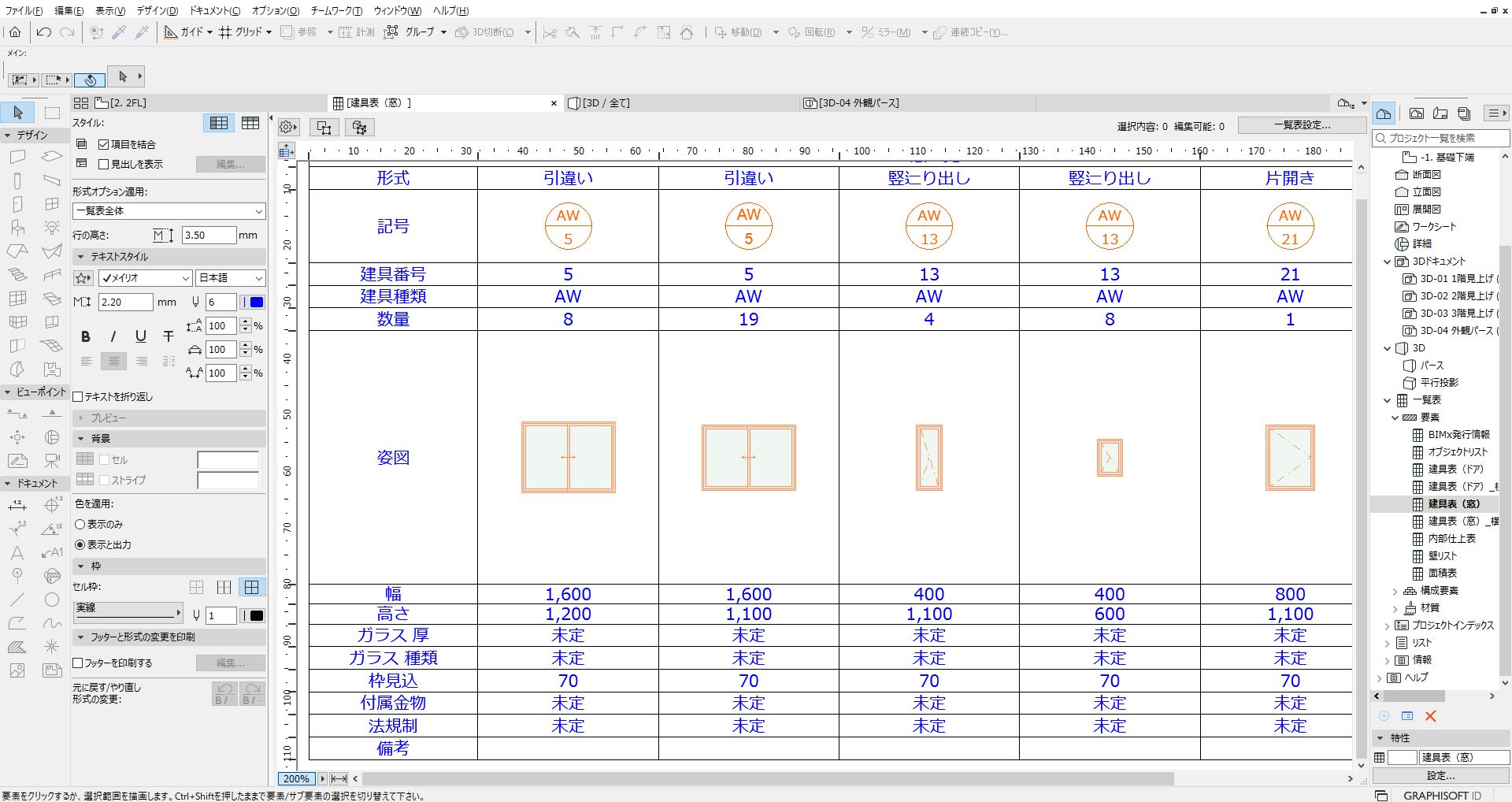Click blue text pen color swatch

tap(257, 302)
